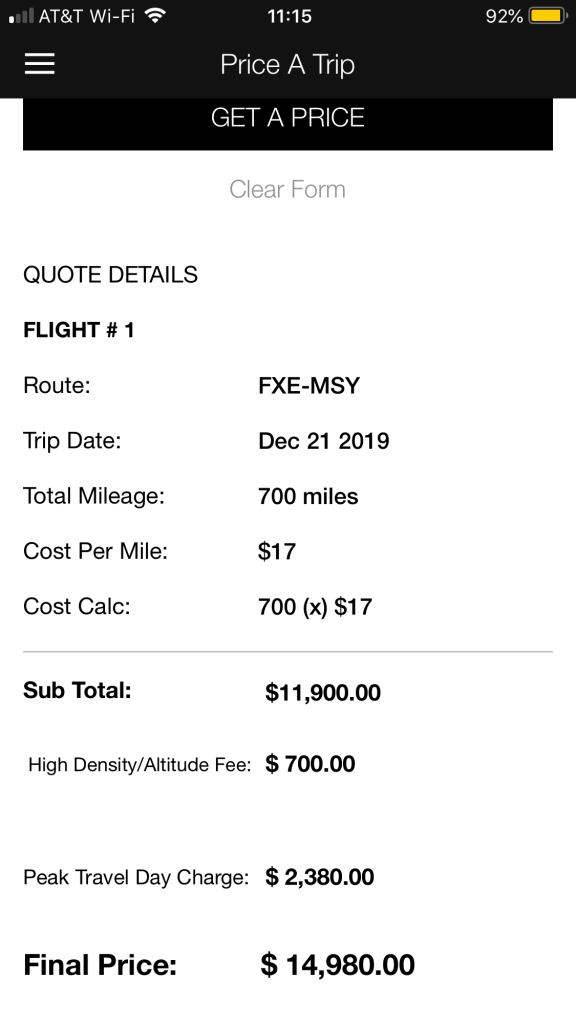Switch to the Price A Trip screen
This screenshot has width=576, height=1024.
pyautogui.click(x=287, y=64)
